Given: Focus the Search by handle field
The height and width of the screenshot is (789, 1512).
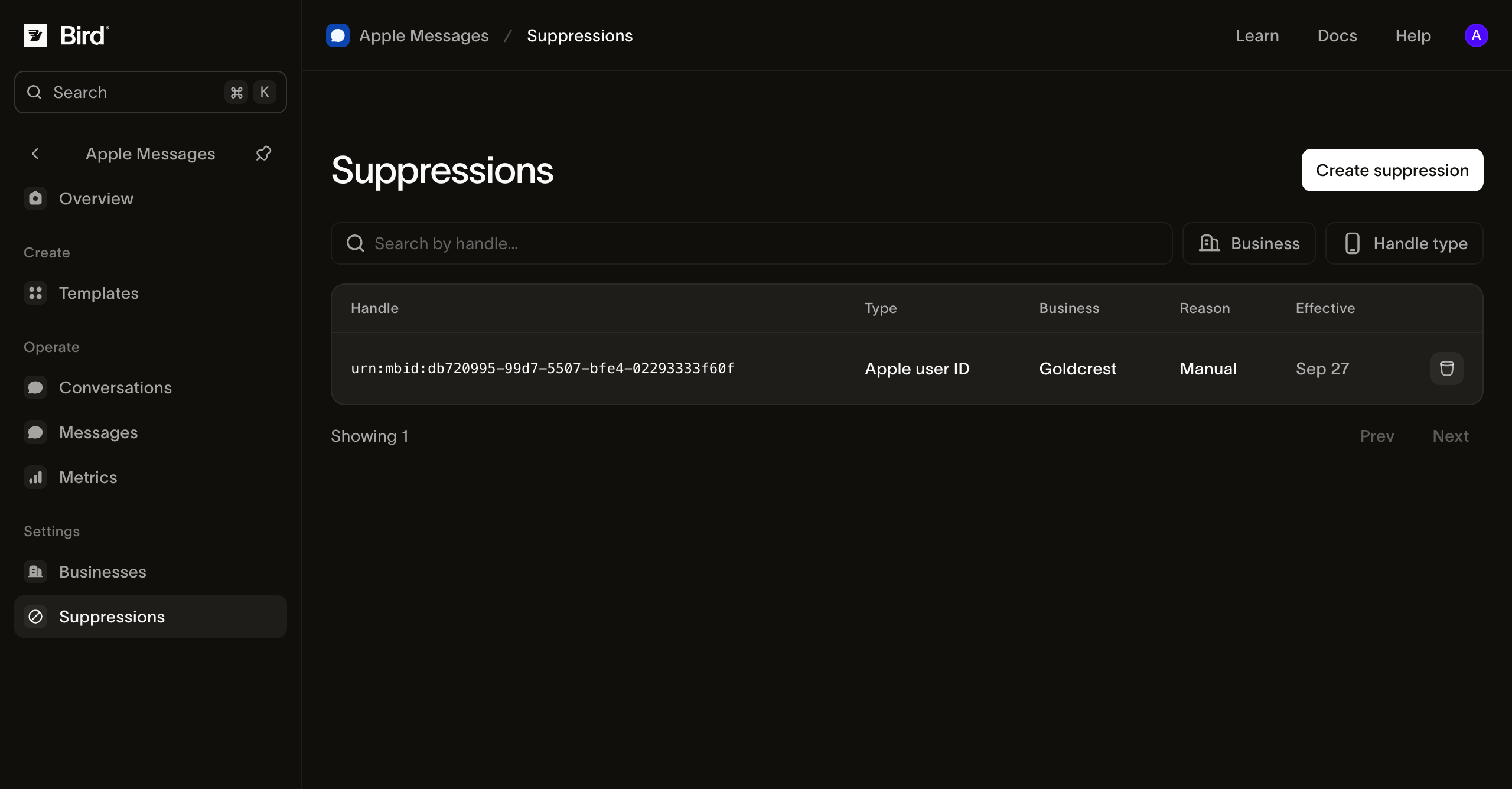Looking at the screenshot, I should [751, 243].
